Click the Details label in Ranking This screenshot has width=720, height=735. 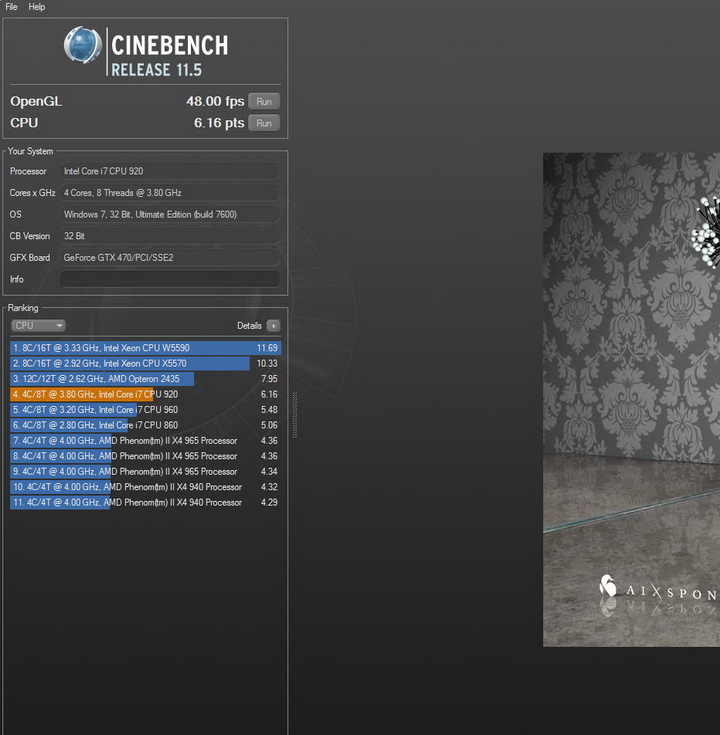[x=249, y=325]
